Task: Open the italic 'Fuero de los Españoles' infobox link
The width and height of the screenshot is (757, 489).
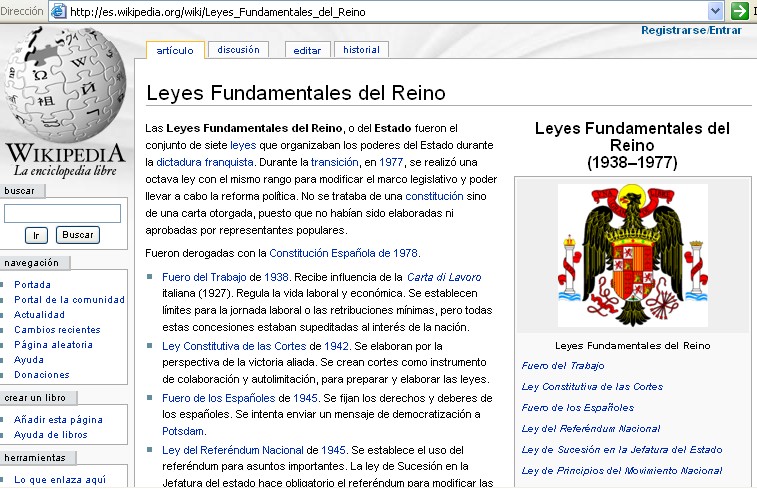Action: 578,407
